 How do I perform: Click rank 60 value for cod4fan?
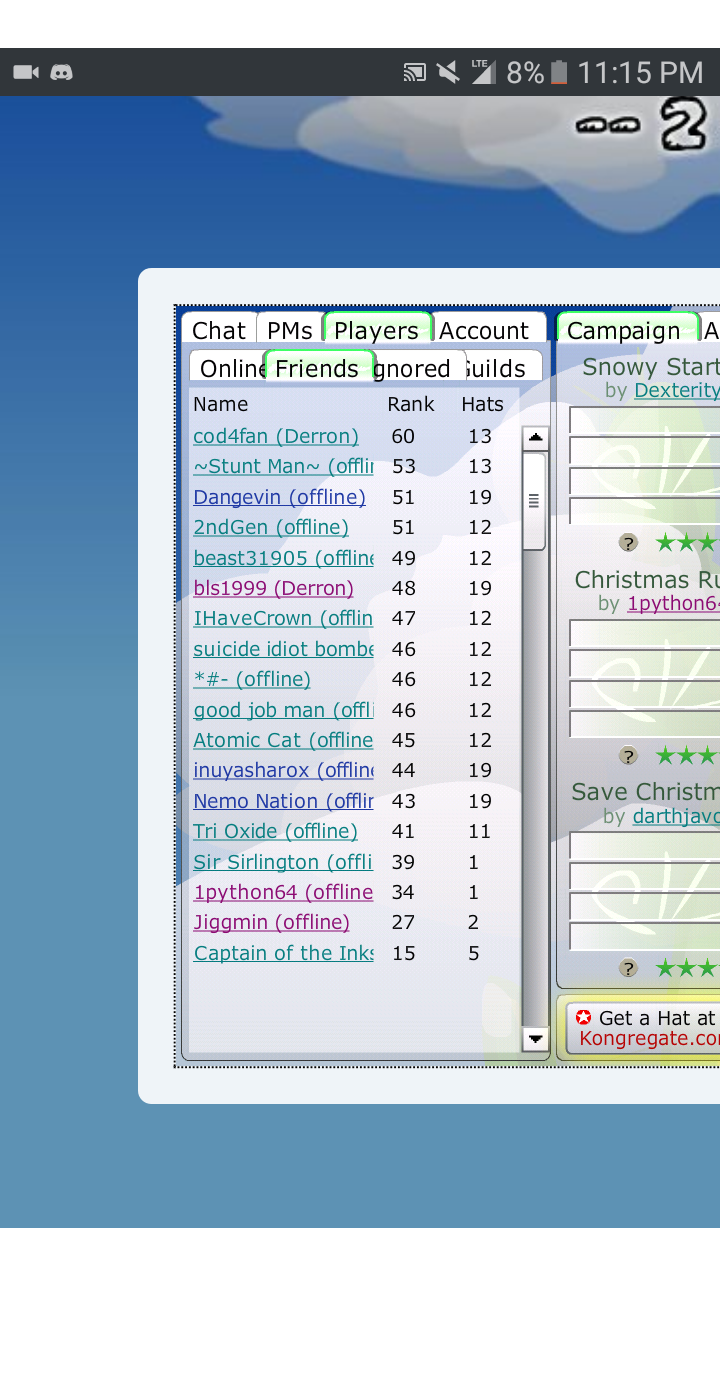point(403,436)
